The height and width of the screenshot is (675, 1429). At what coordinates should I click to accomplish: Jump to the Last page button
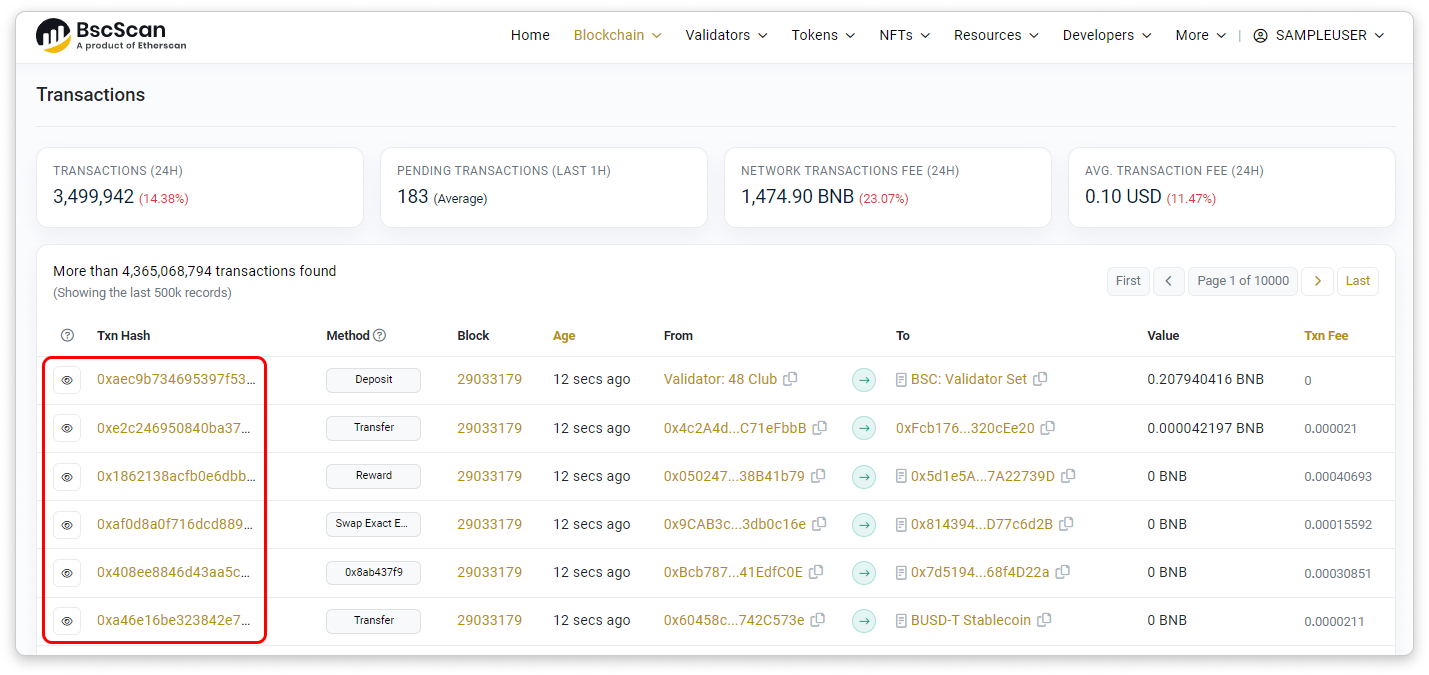coord(1357,281)
